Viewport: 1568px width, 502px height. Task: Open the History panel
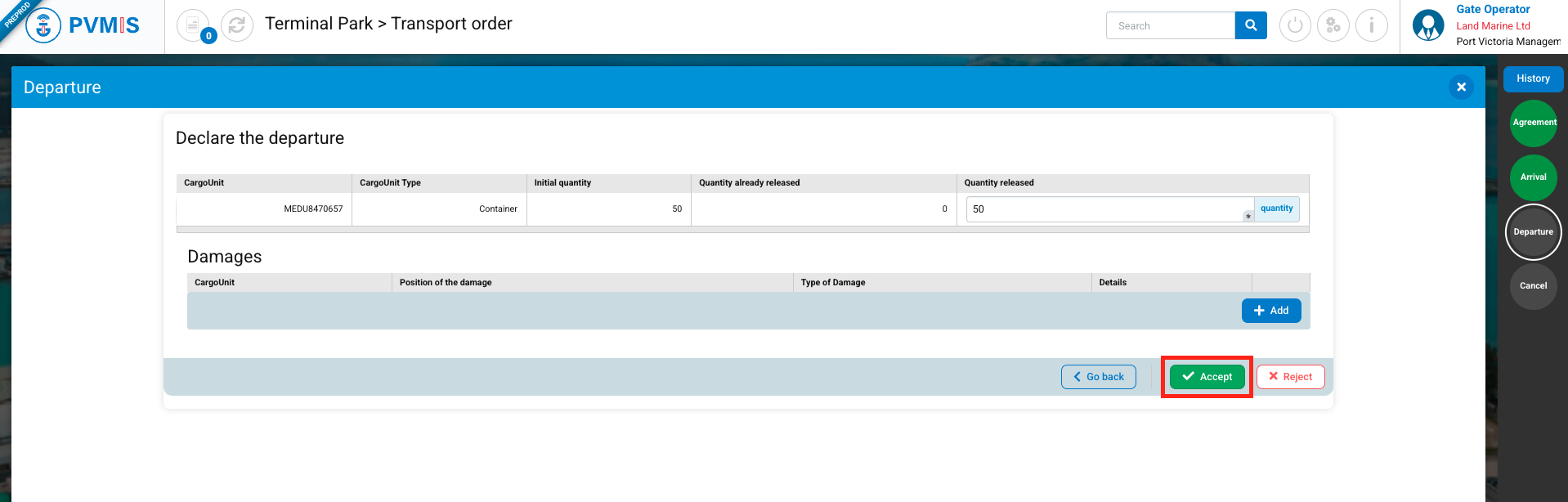[1533, 78]
